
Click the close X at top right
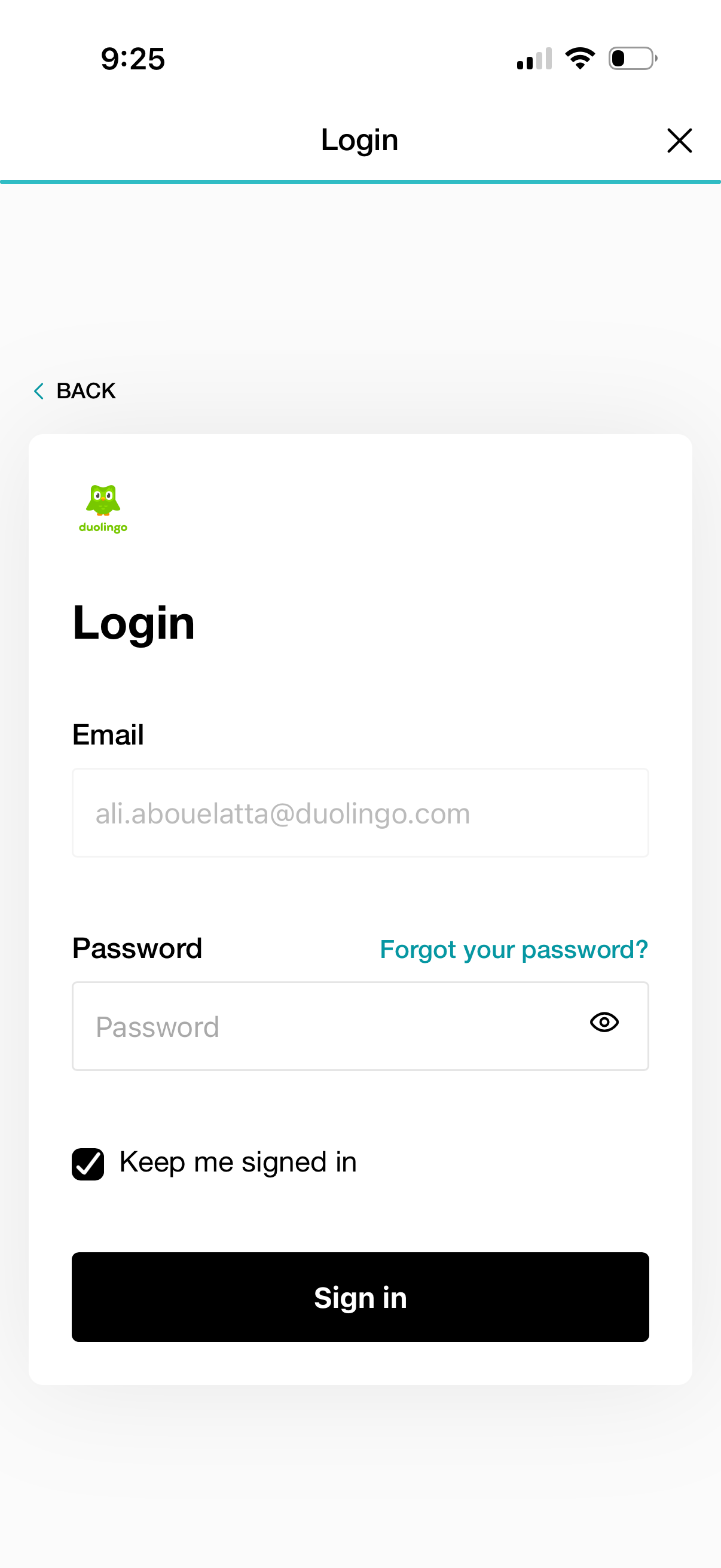click(x=679, y=140)
